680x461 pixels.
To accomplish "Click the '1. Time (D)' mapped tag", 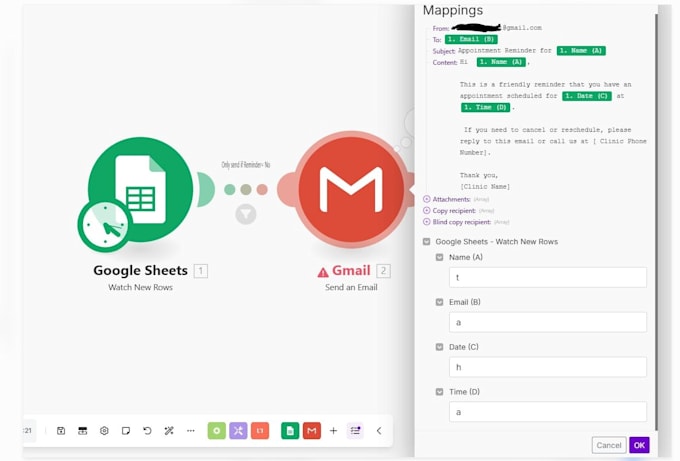I will 485,107.
